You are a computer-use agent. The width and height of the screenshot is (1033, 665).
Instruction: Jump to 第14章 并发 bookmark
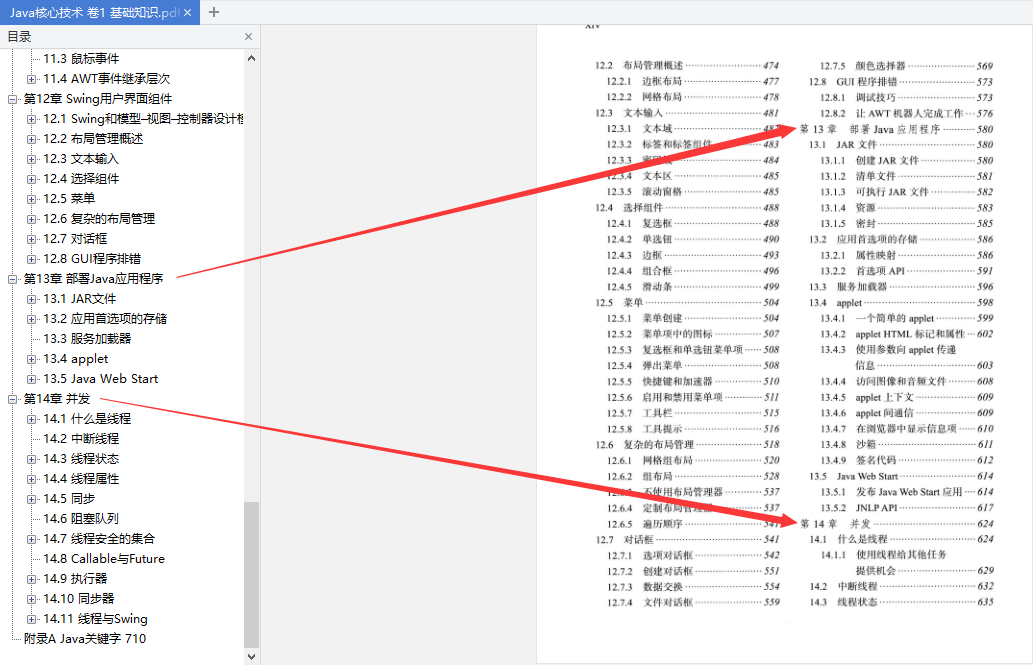[57, 399]
